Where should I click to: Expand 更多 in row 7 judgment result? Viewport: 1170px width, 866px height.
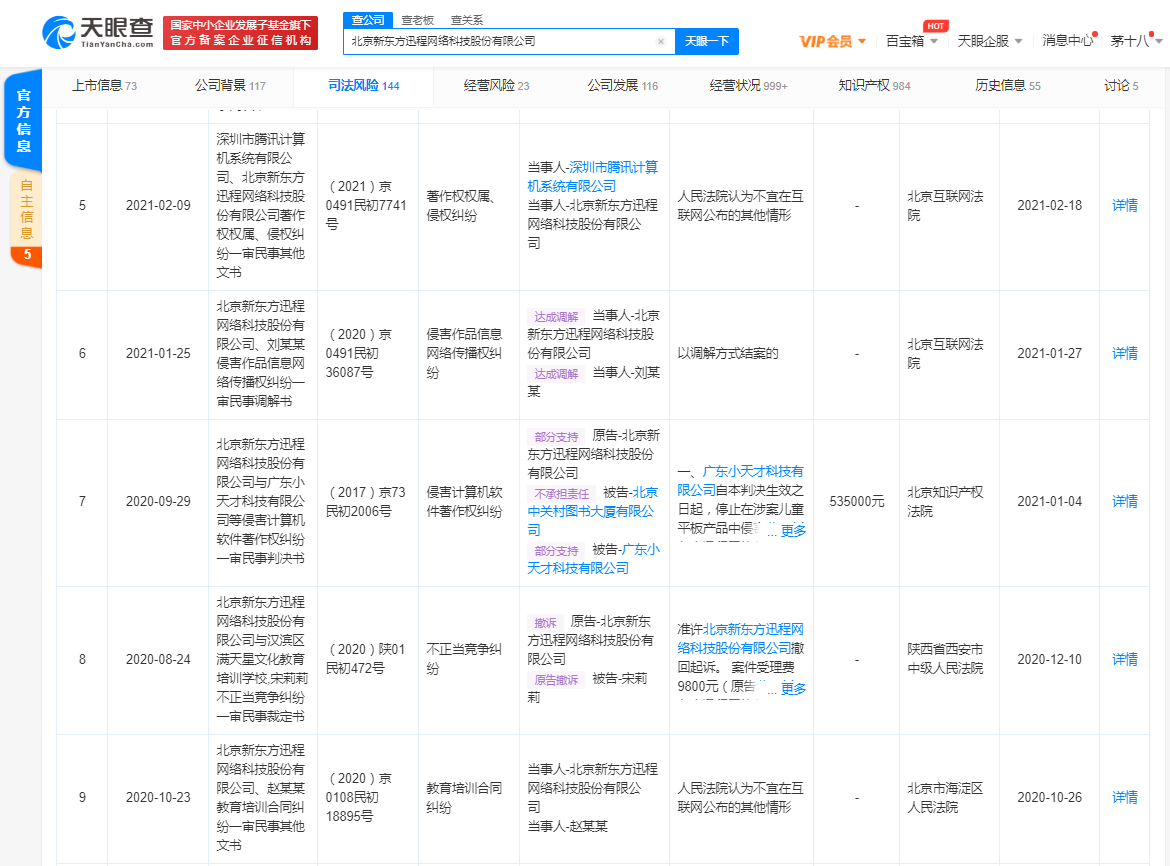792,530
